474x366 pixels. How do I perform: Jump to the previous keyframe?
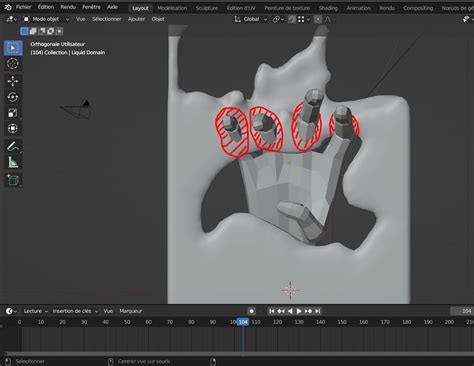point(281,311)
